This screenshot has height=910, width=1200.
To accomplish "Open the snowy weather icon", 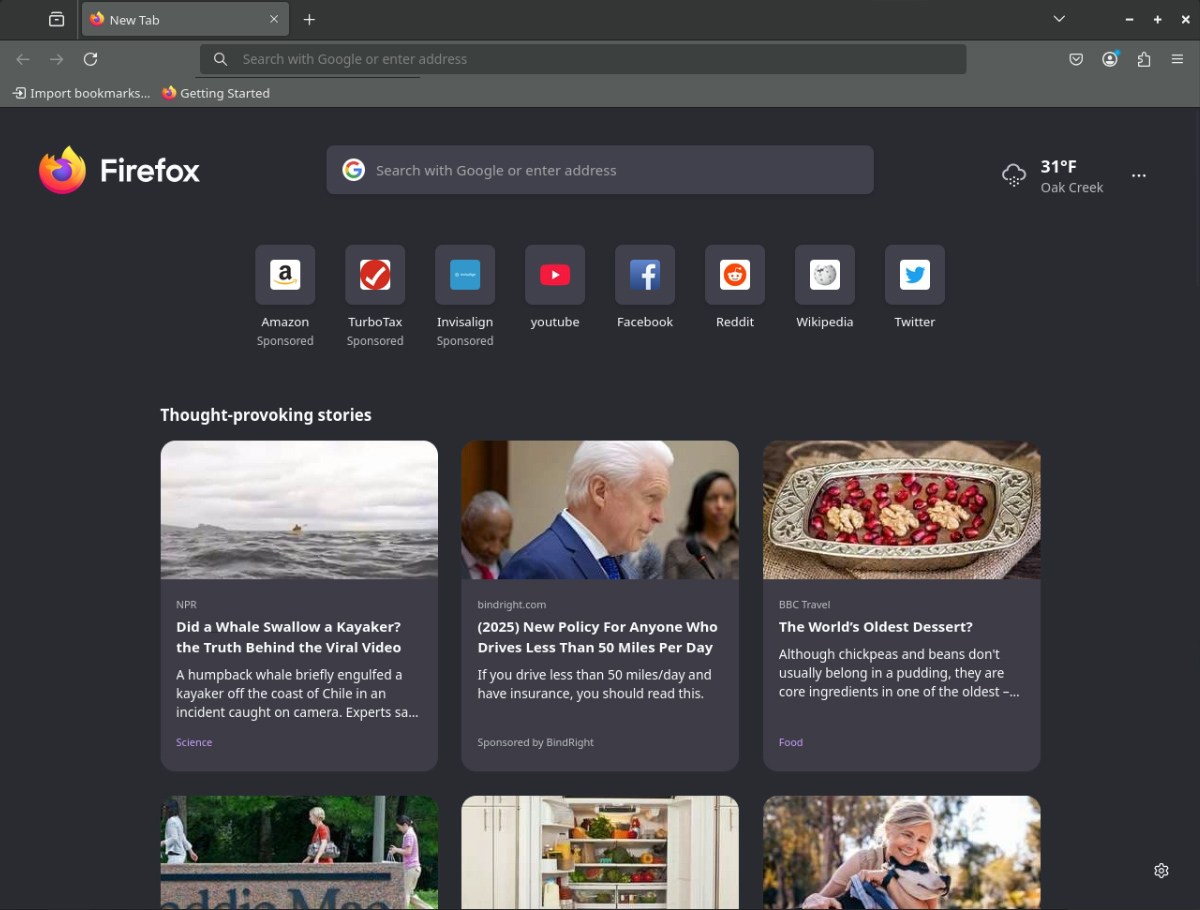I will point(1014,175).
